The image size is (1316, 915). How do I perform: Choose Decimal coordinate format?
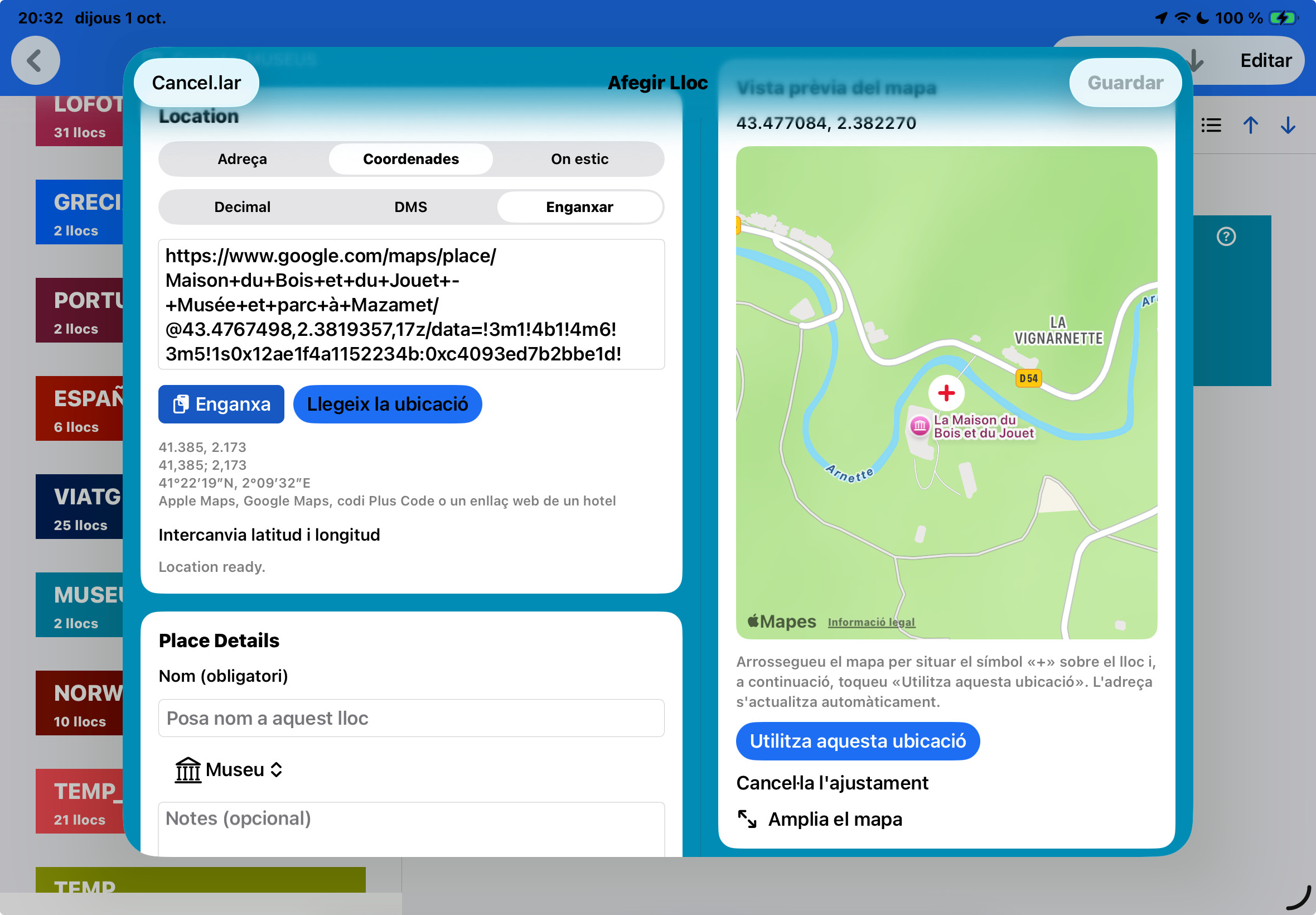(x=243, y=207)
